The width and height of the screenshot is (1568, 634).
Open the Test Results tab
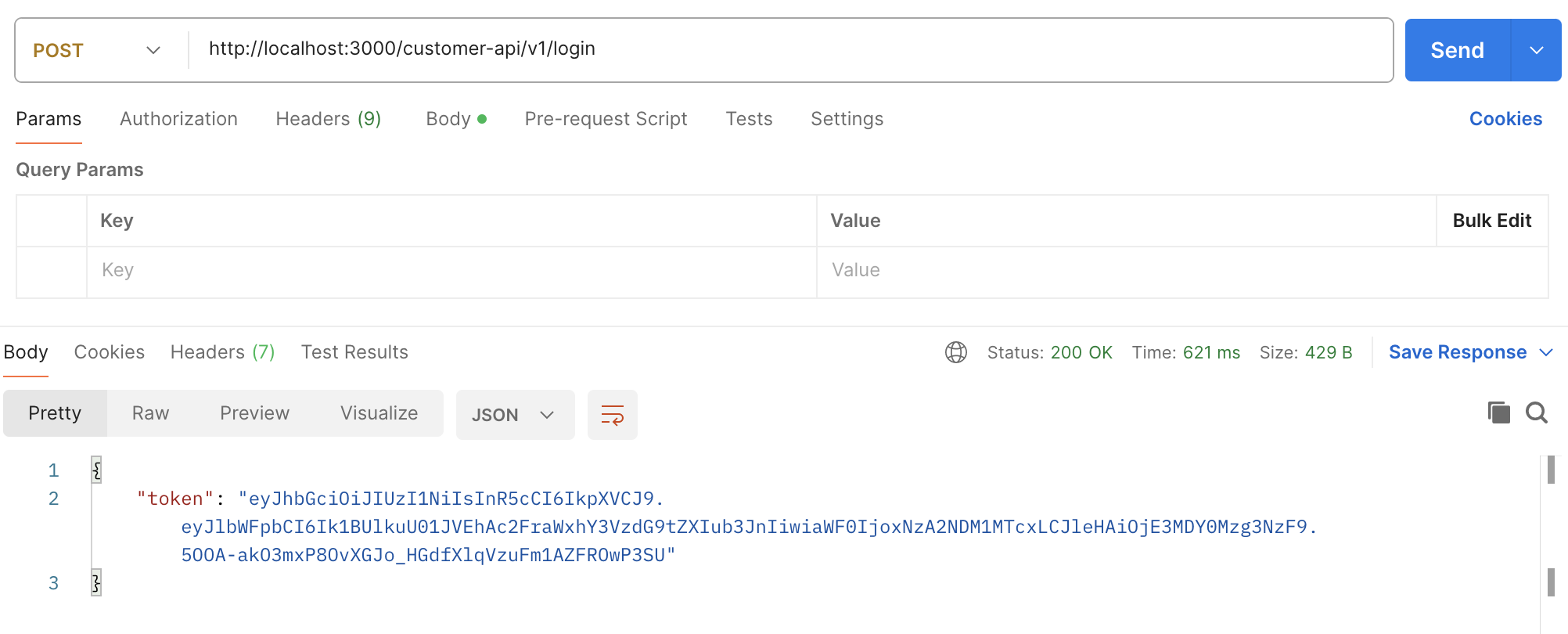click(x=354, y=352)
